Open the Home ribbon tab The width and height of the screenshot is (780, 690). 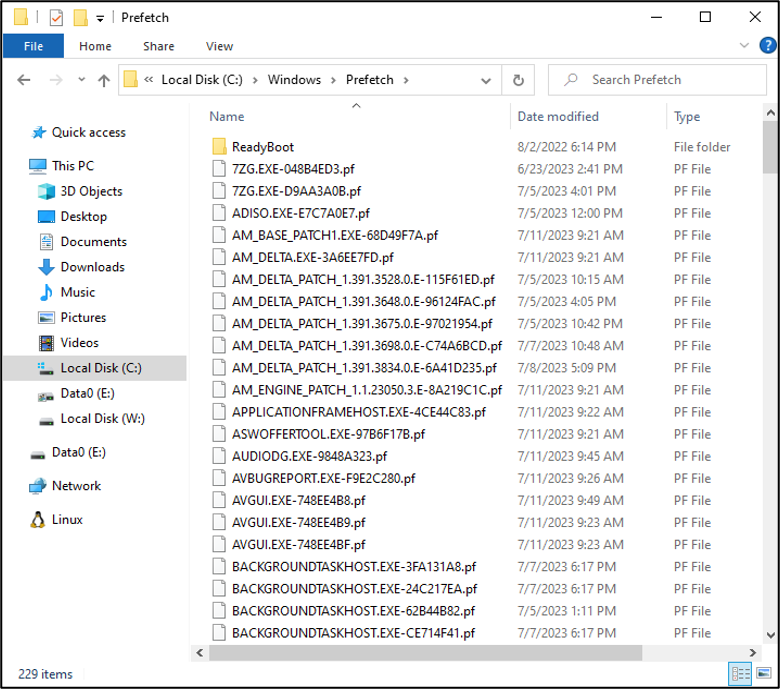(95, 46)
